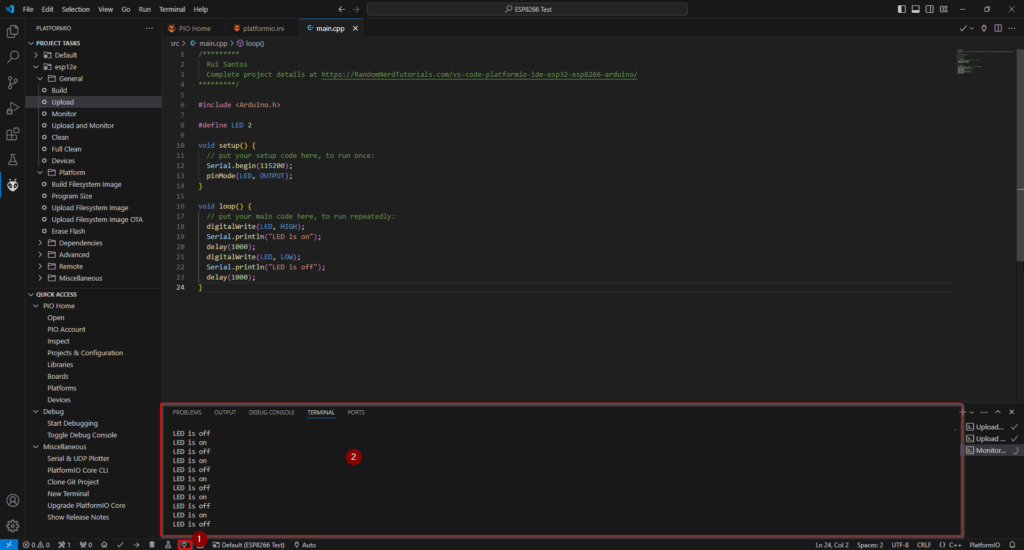
Task: Open the Search view in activity bar
Action: pos(12,57)
